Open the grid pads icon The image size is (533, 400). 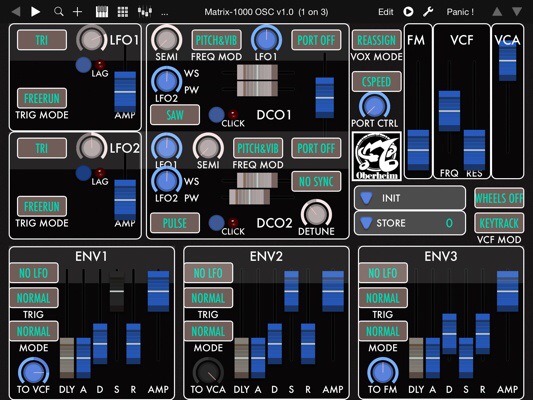[x=123, y=12]
